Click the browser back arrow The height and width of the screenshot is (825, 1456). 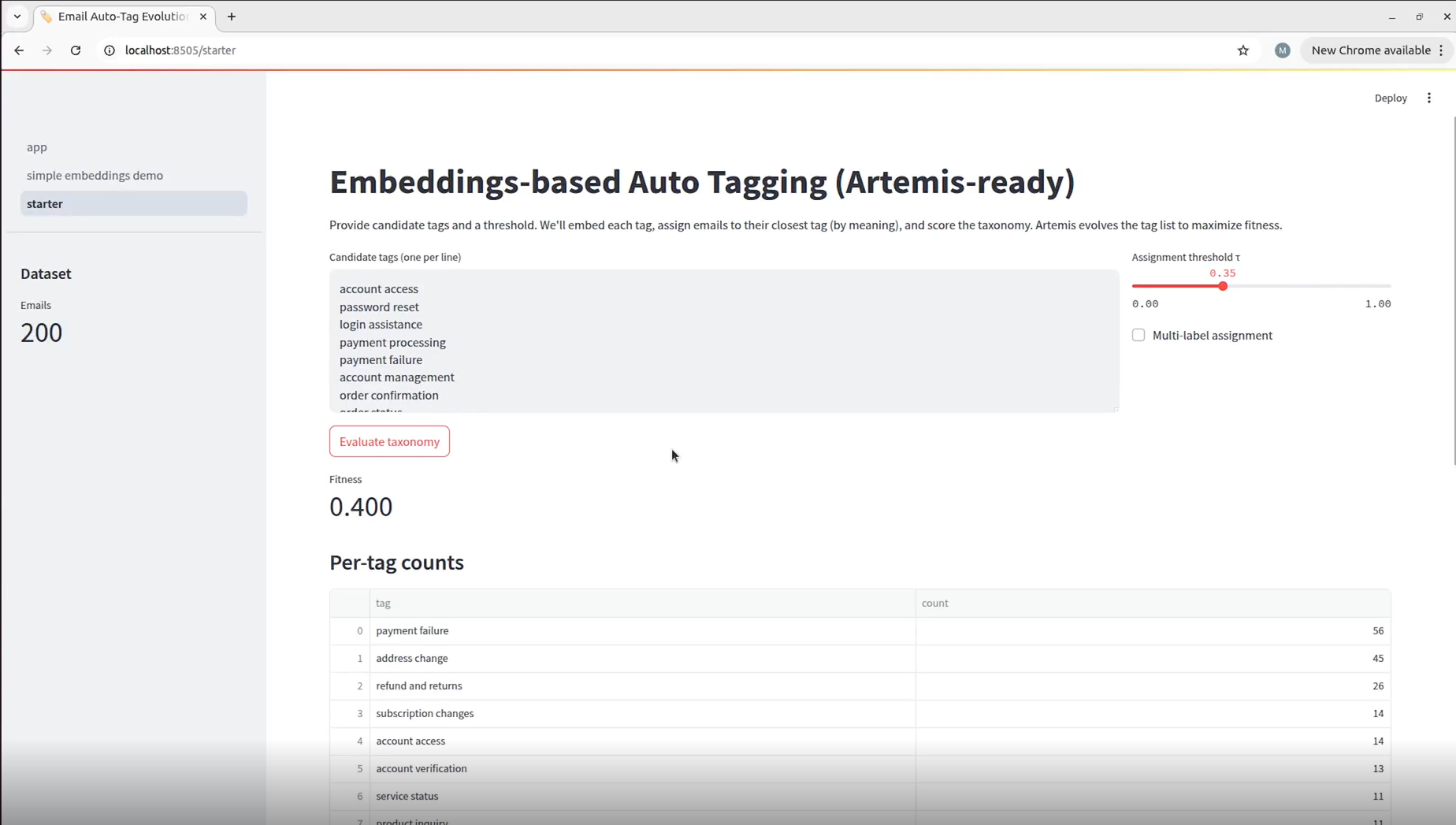tap(19, 50)
